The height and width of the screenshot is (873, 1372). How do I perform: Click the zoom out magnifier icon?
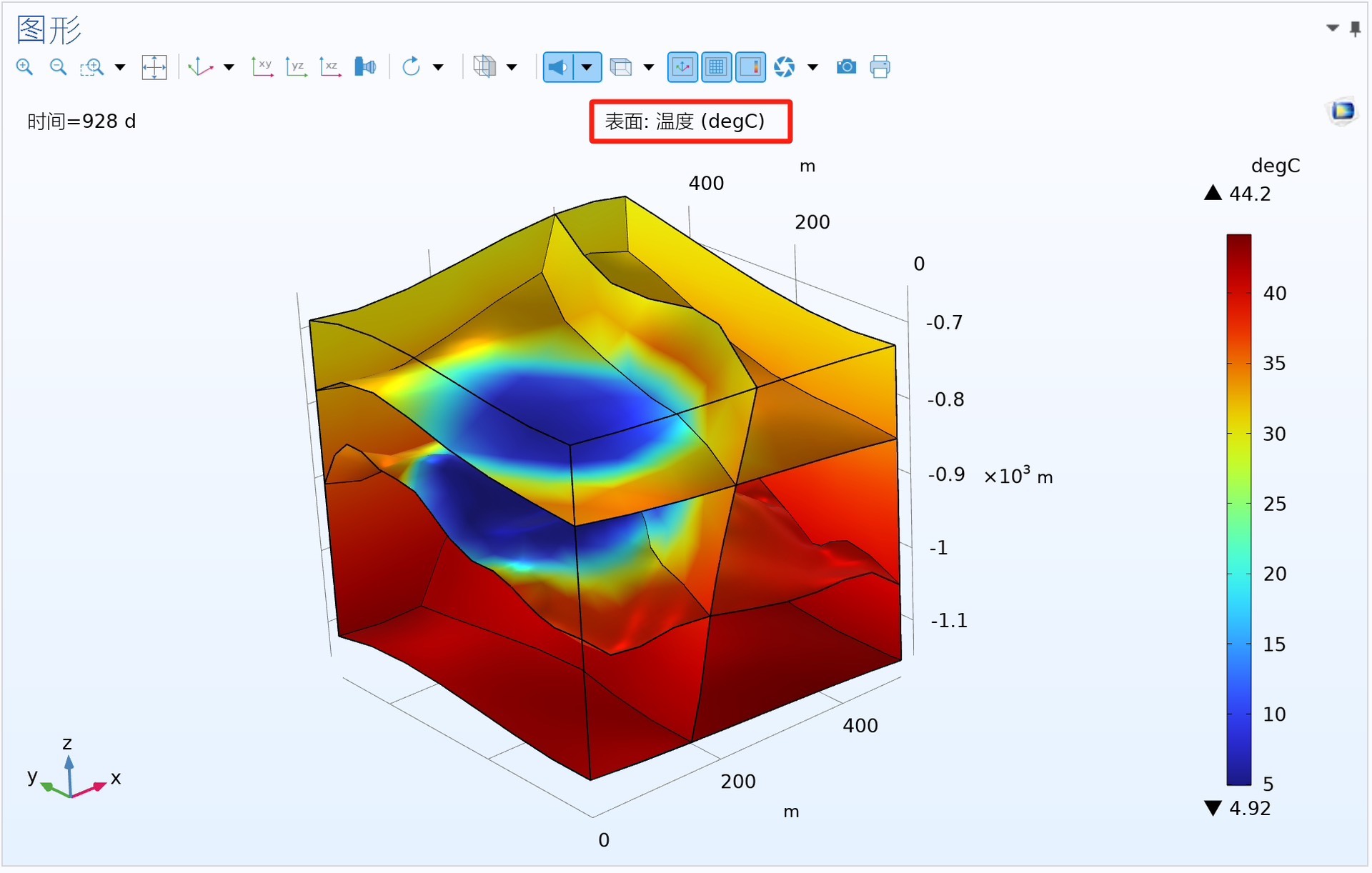click(x=58, y=67)
